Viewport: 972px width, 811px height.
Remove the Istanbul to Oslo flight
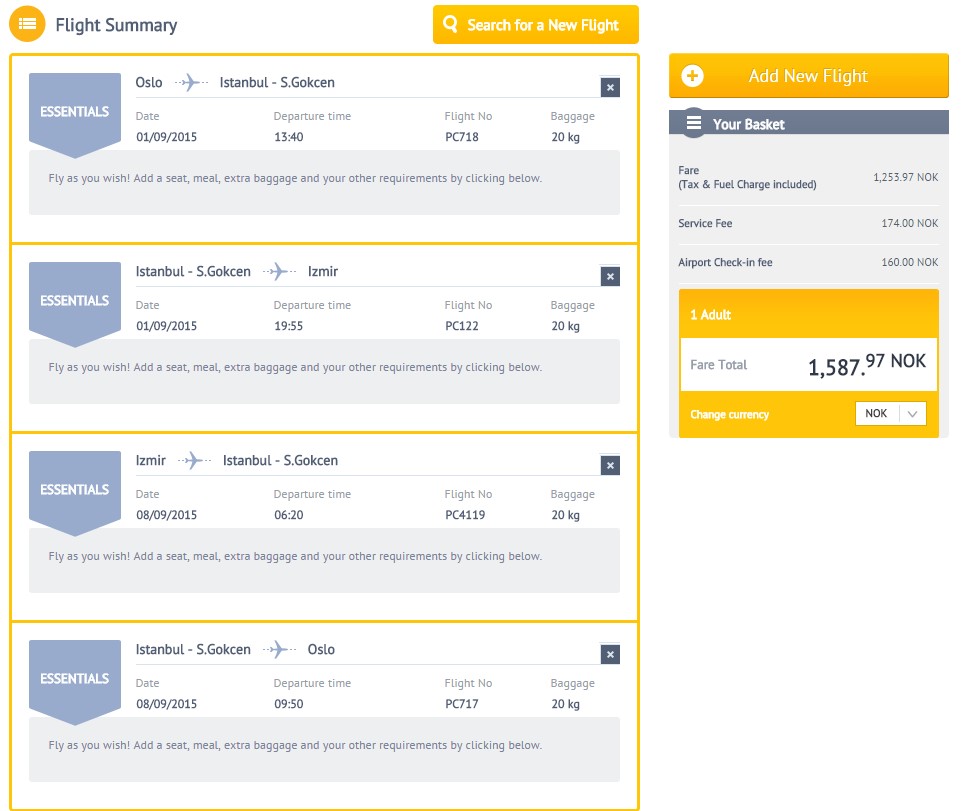coord(611,655)
